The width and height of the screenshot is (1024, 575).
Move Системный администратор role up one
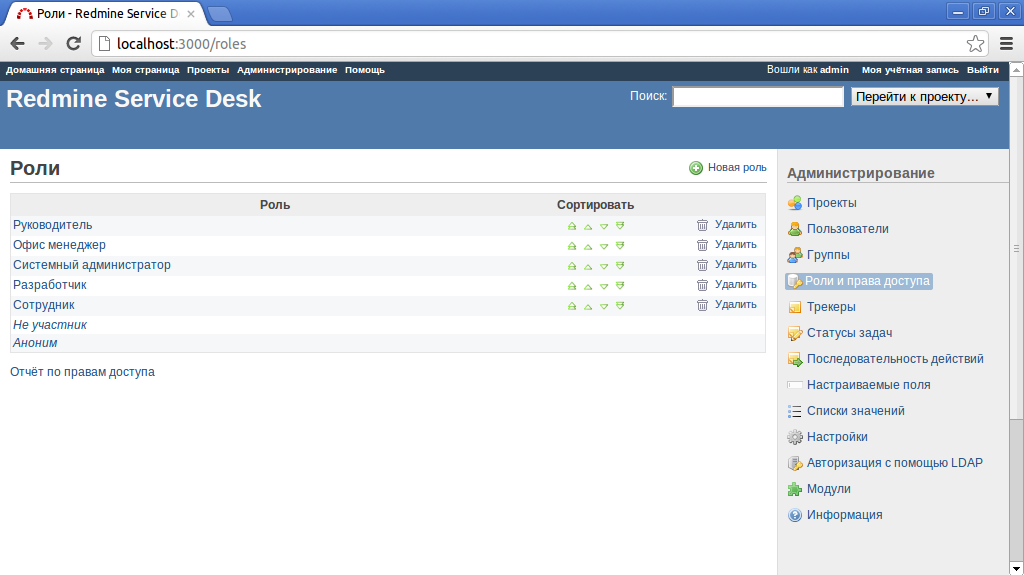588,266
